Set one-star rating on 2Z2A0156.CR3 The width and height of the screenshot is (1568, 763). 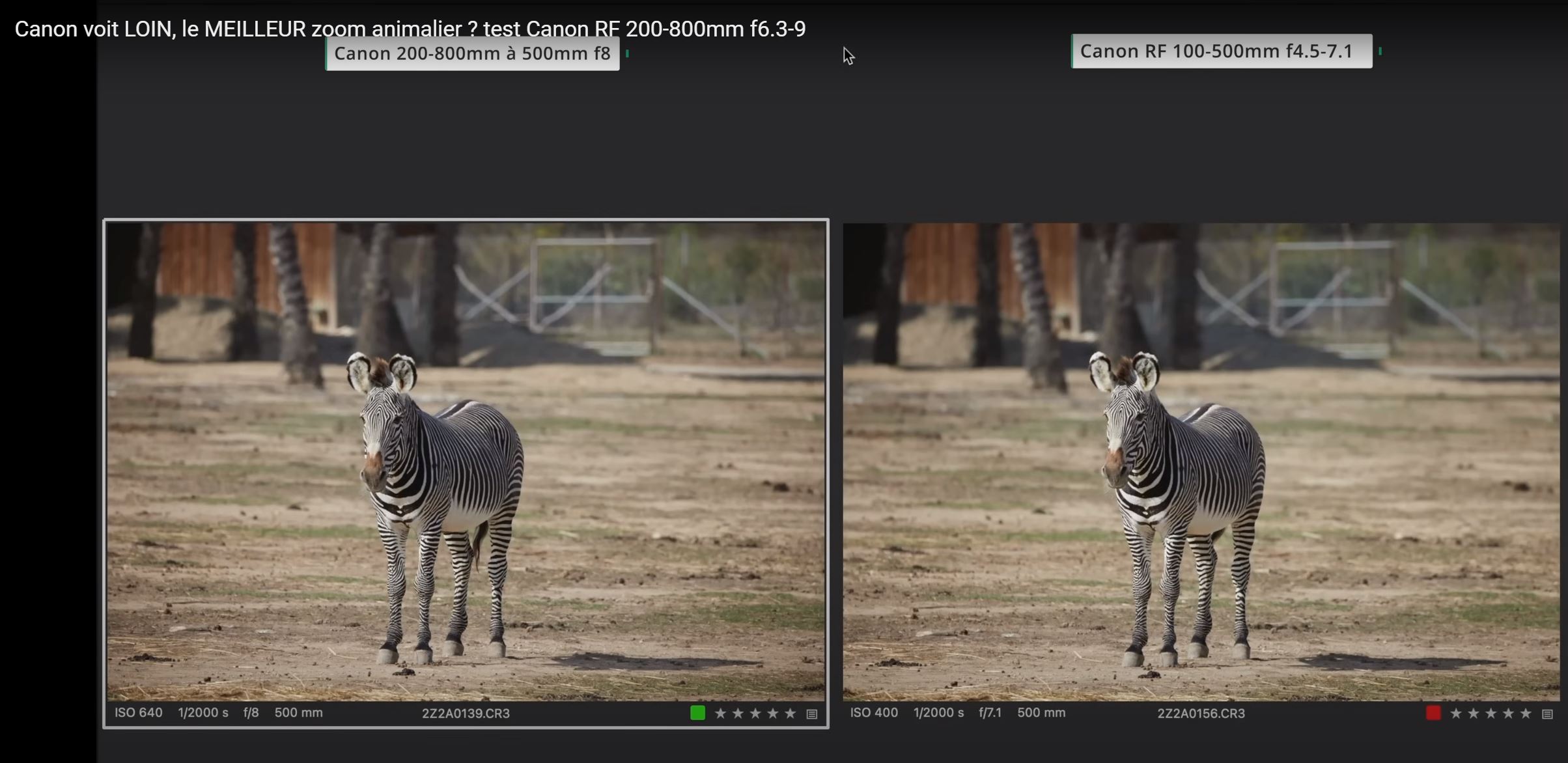click(x=1456, y=714)
